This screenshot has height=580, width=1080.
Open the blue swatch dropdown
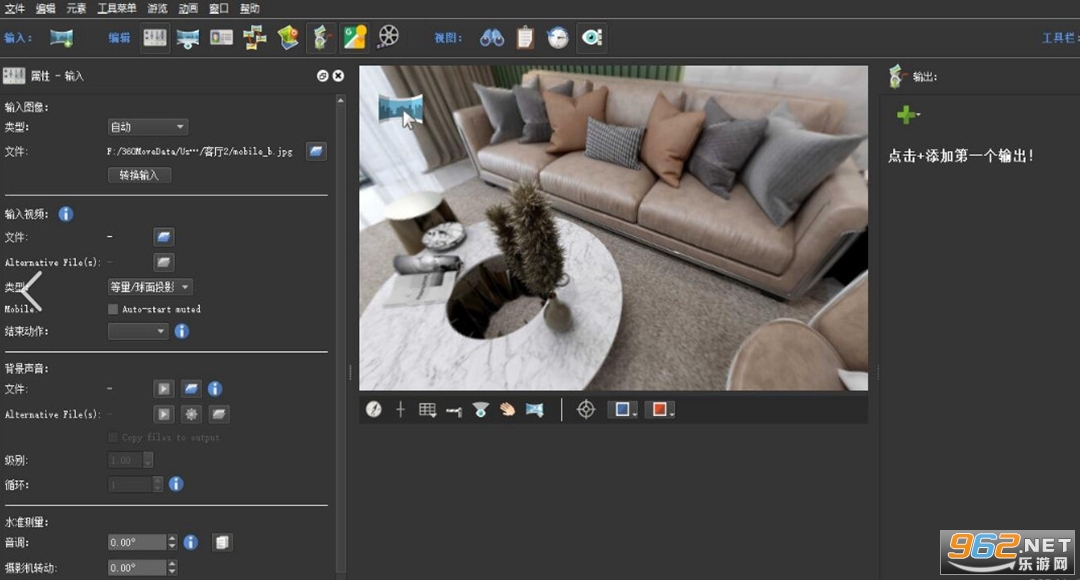[x=623, y=410]
